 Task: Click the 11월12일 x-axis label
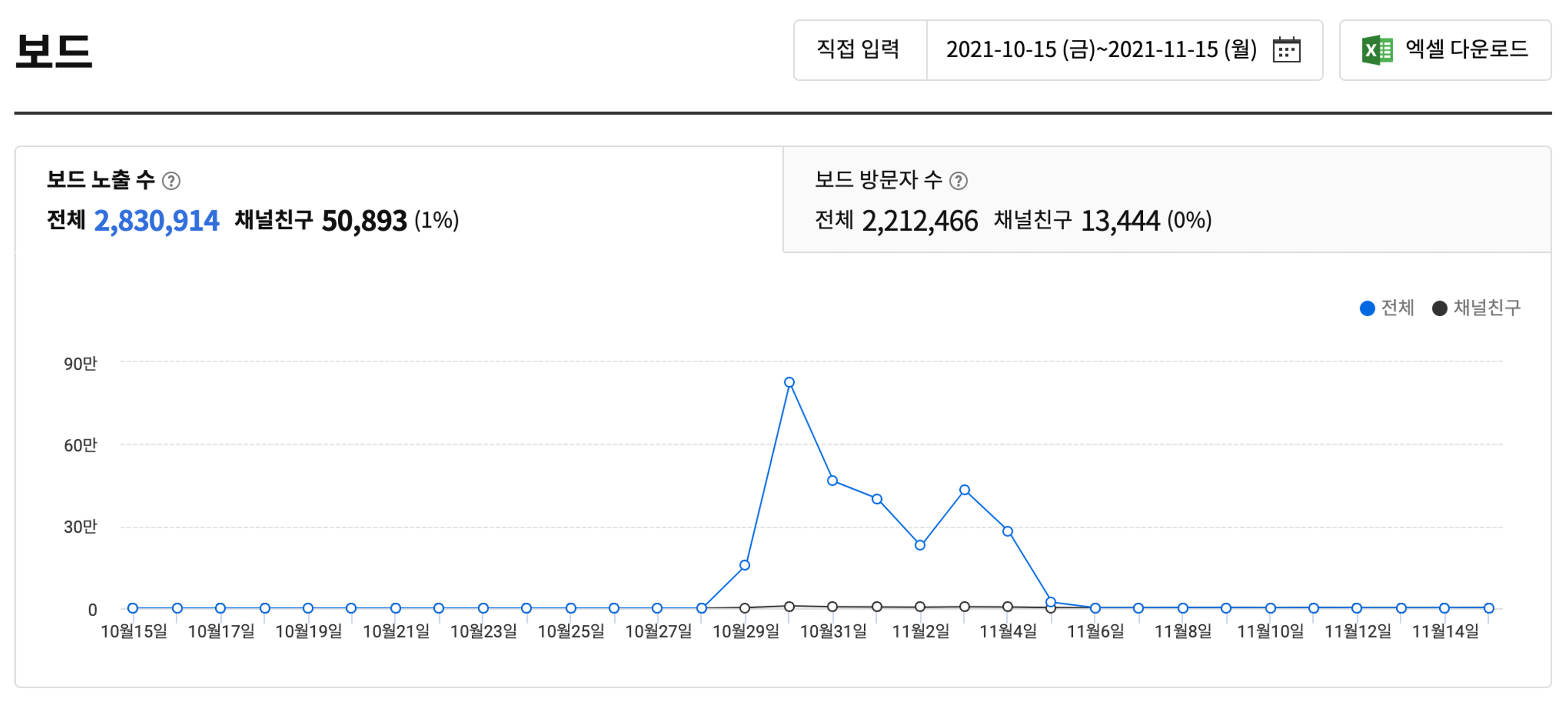pyautogui.click(x=1357, y=631)
